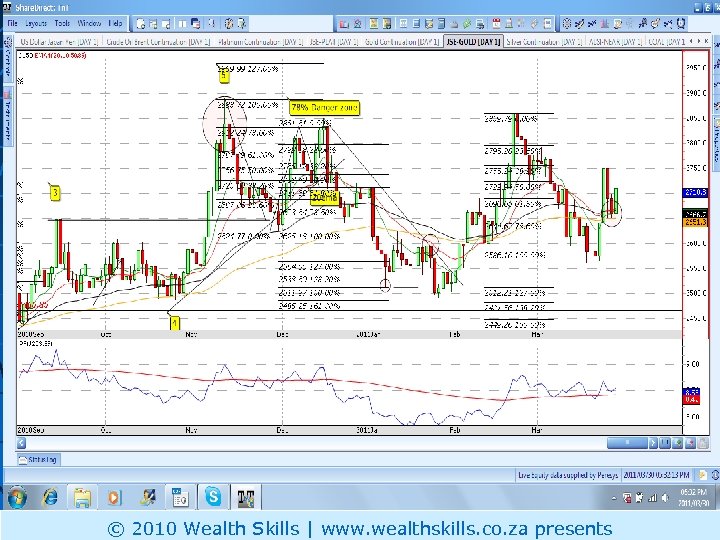This screenshot has width=720, height=540.
Task: Open the File menu
Action: [12, 23]
